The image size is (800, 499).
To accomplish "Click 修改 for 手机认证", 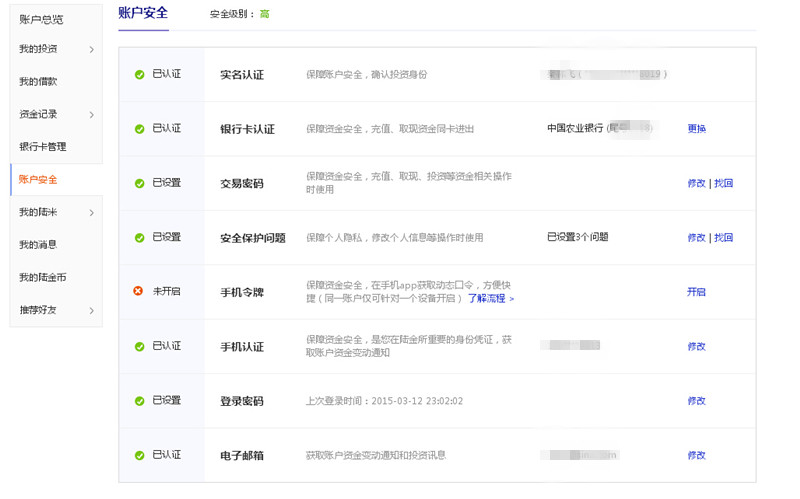I will [696, 346].
